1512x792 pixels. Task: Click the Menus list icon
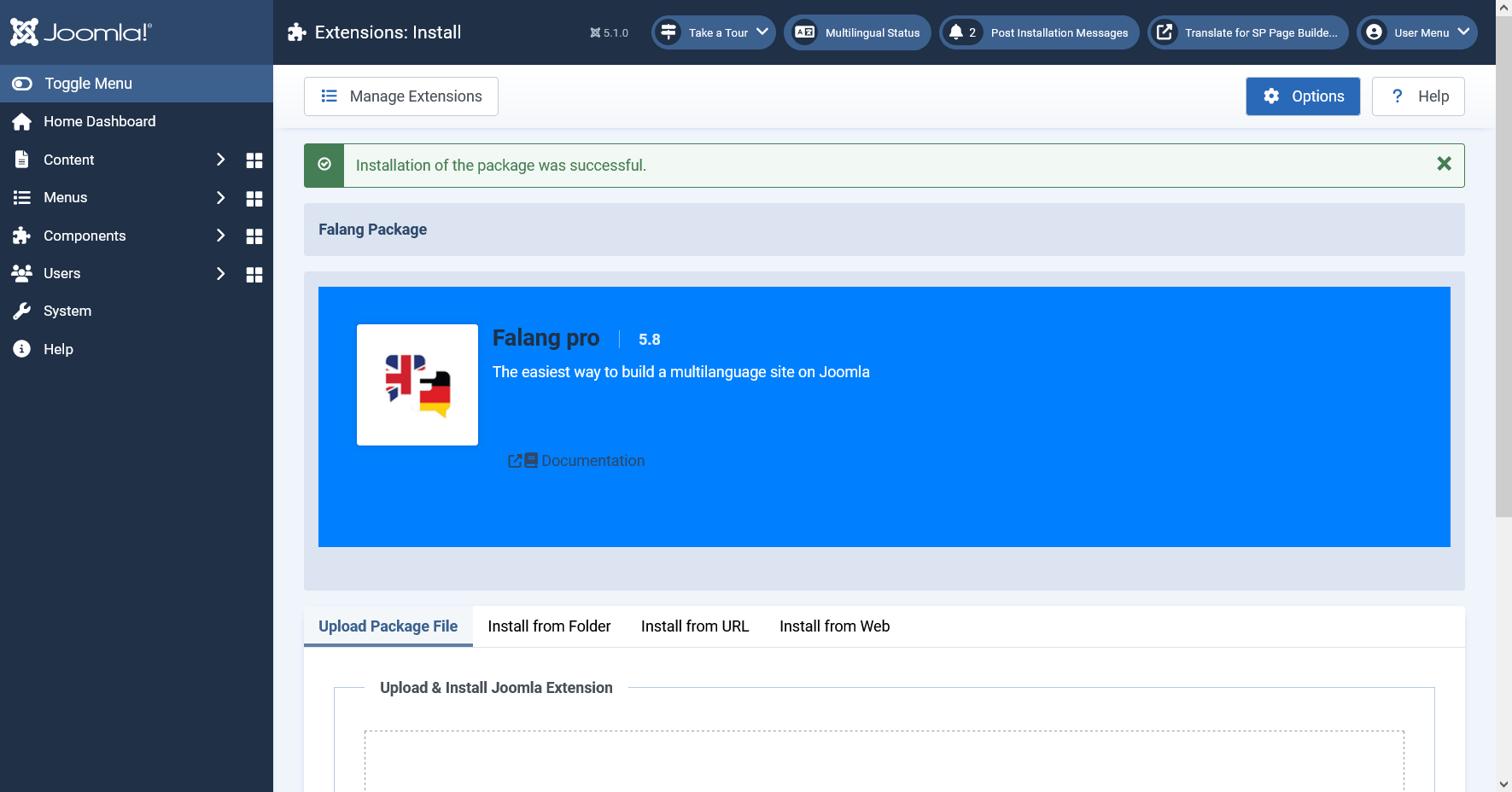(x=22, y=197)
